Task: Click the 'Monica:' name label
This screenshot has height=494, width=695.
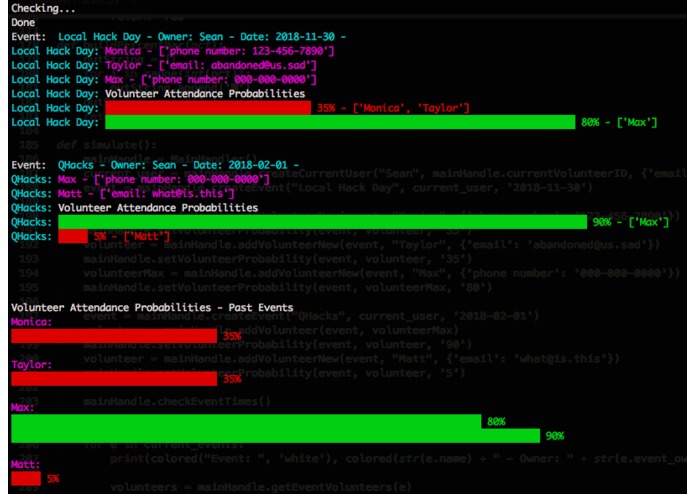Action: [31, 322]
